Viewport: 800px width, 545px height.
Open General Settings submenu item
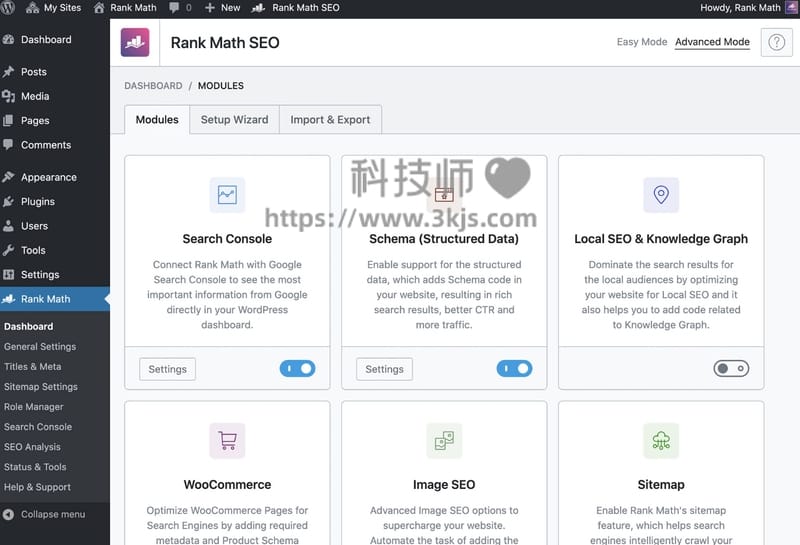point(40,346)
